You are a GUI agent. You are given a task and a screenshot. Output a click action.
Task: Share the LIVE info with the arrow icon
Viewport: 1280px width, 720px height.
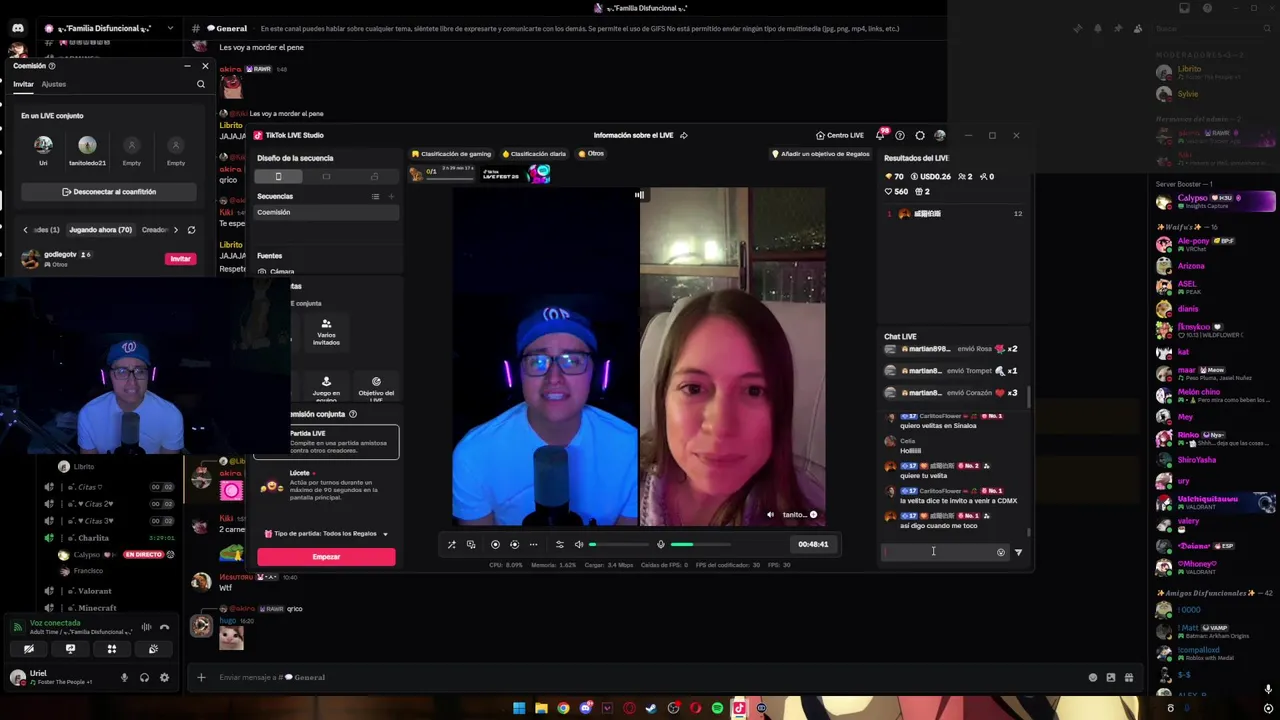click(x=683, y=135)
